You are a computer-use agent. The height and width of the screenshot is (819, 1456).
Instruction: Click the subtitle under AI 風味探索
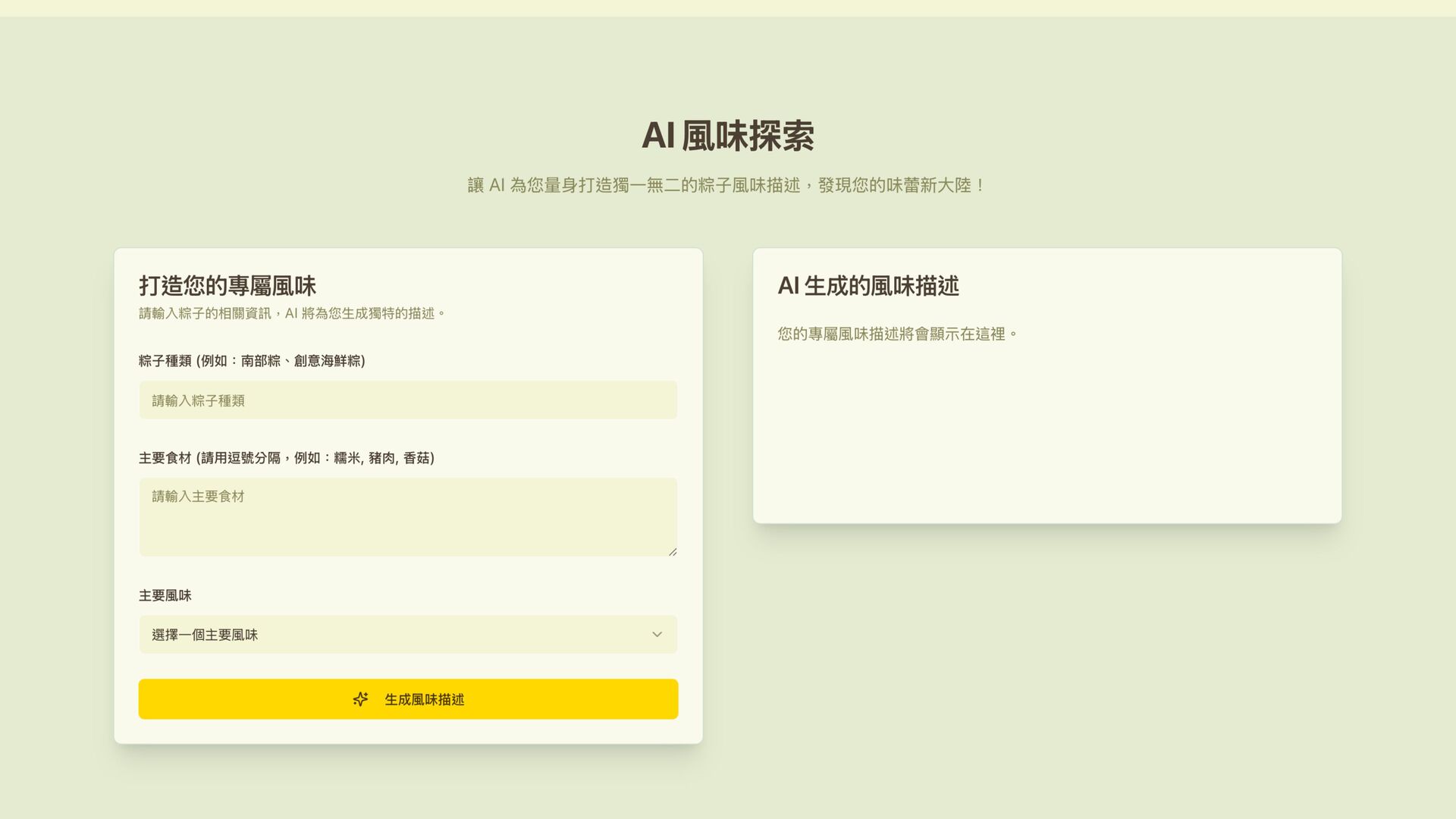[727, 186]
